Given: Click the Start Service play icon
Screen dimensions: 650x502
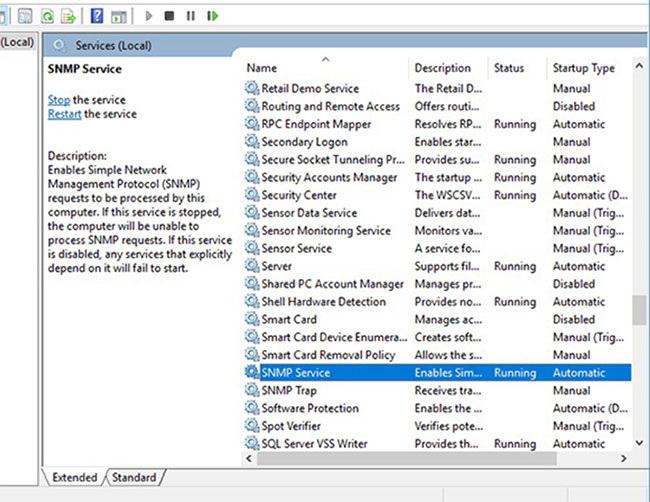Looking at the screenshot, I should coord(149,16).
